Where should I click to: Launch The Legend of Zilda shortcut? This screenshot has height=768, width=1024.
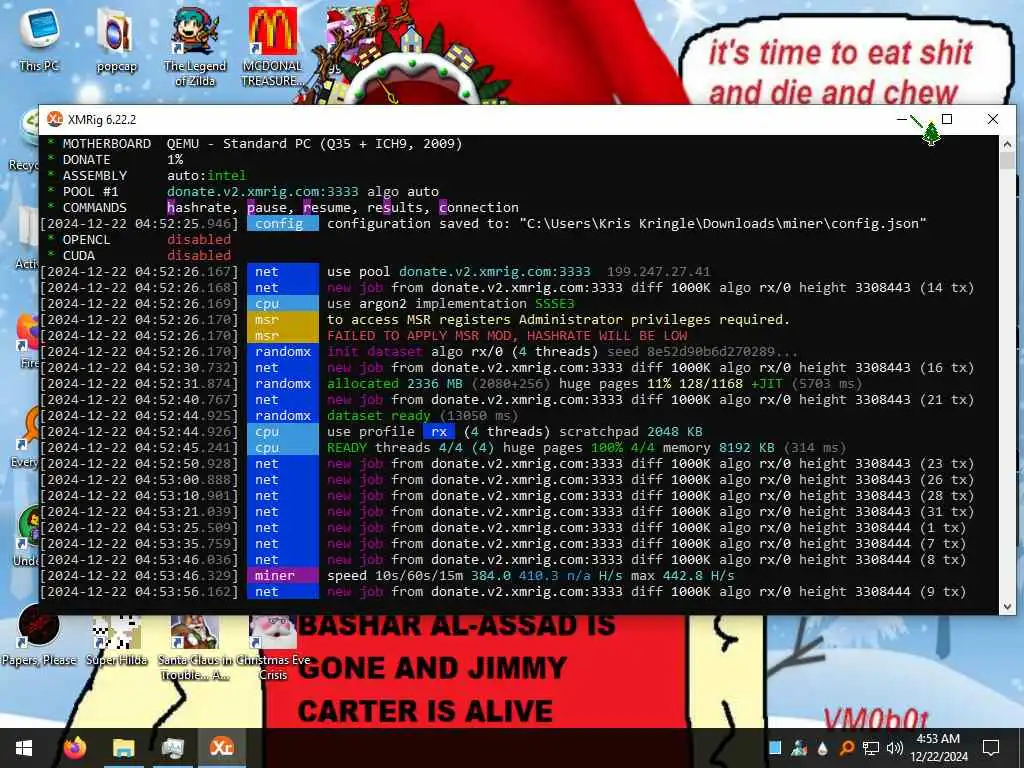(195, 47)
